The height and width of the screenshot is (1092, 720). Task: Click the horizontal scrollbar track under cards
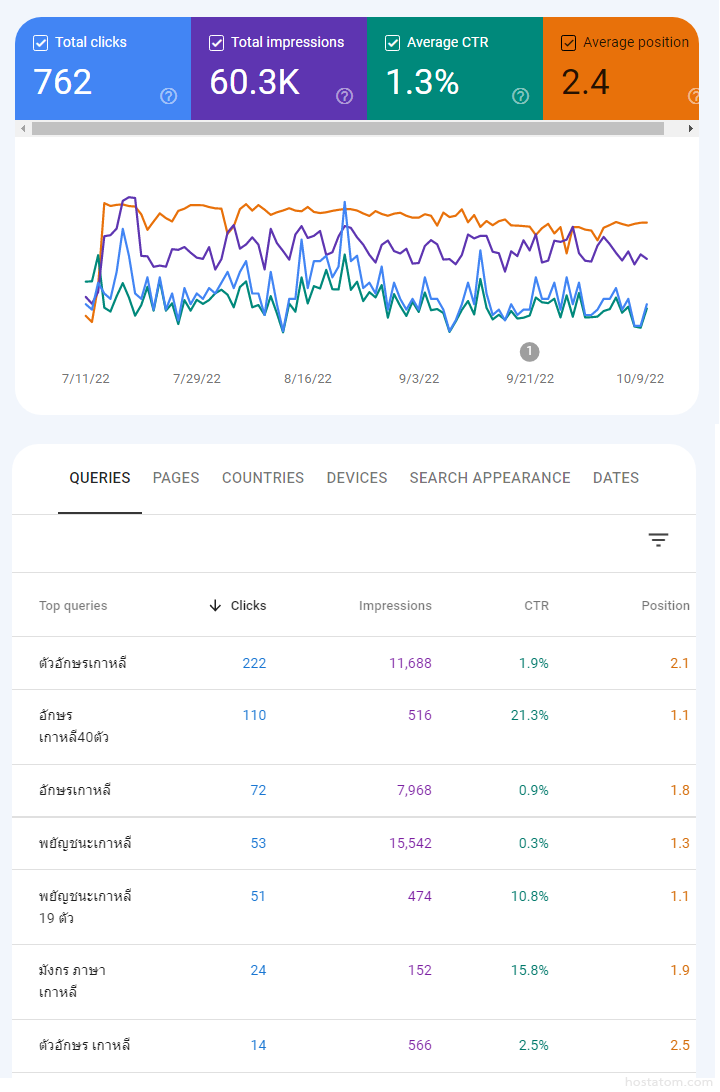pos(350,129)
